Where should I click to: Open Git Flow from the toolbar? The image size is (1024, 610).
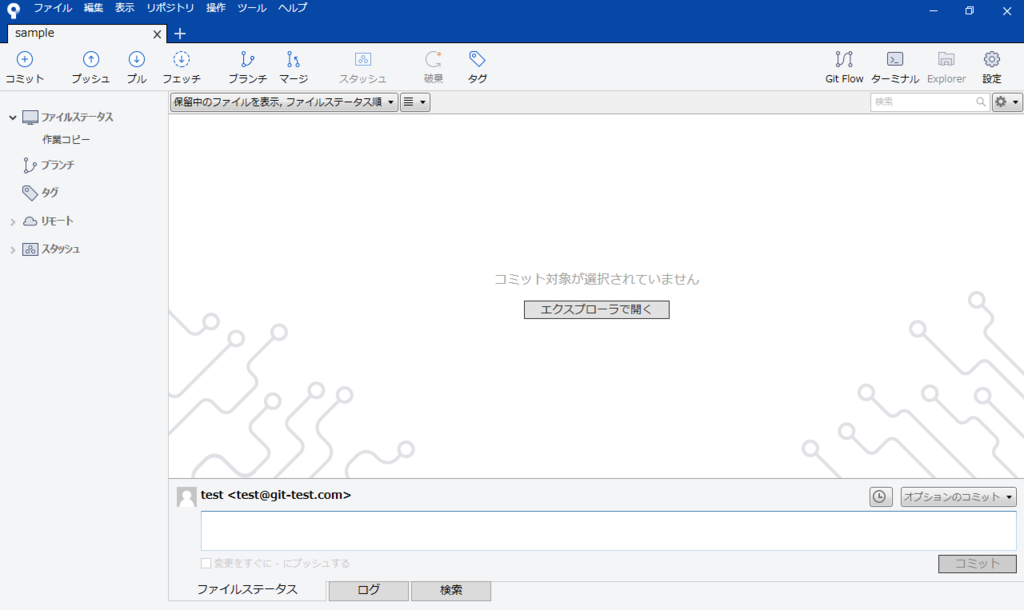[x=844, y=65]
